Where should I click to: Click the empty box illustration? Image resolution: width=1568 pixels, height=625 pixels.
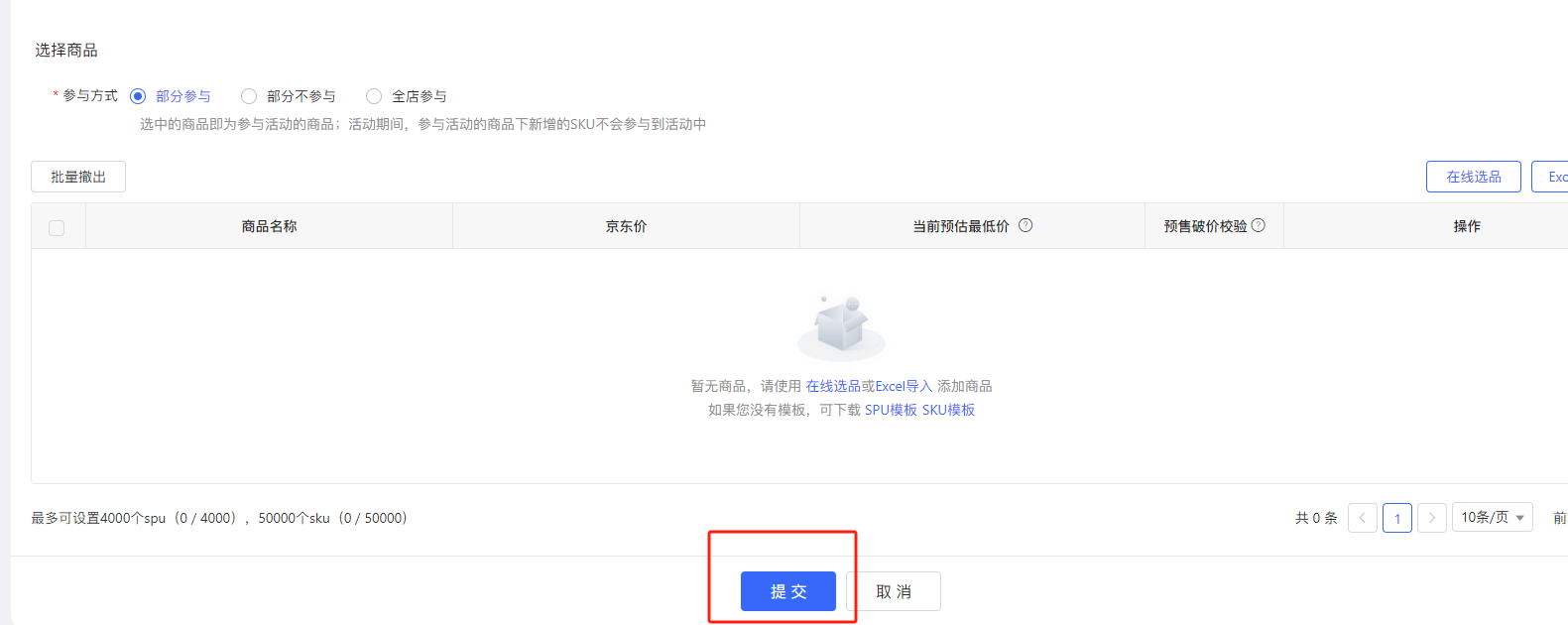coord(841,327)
